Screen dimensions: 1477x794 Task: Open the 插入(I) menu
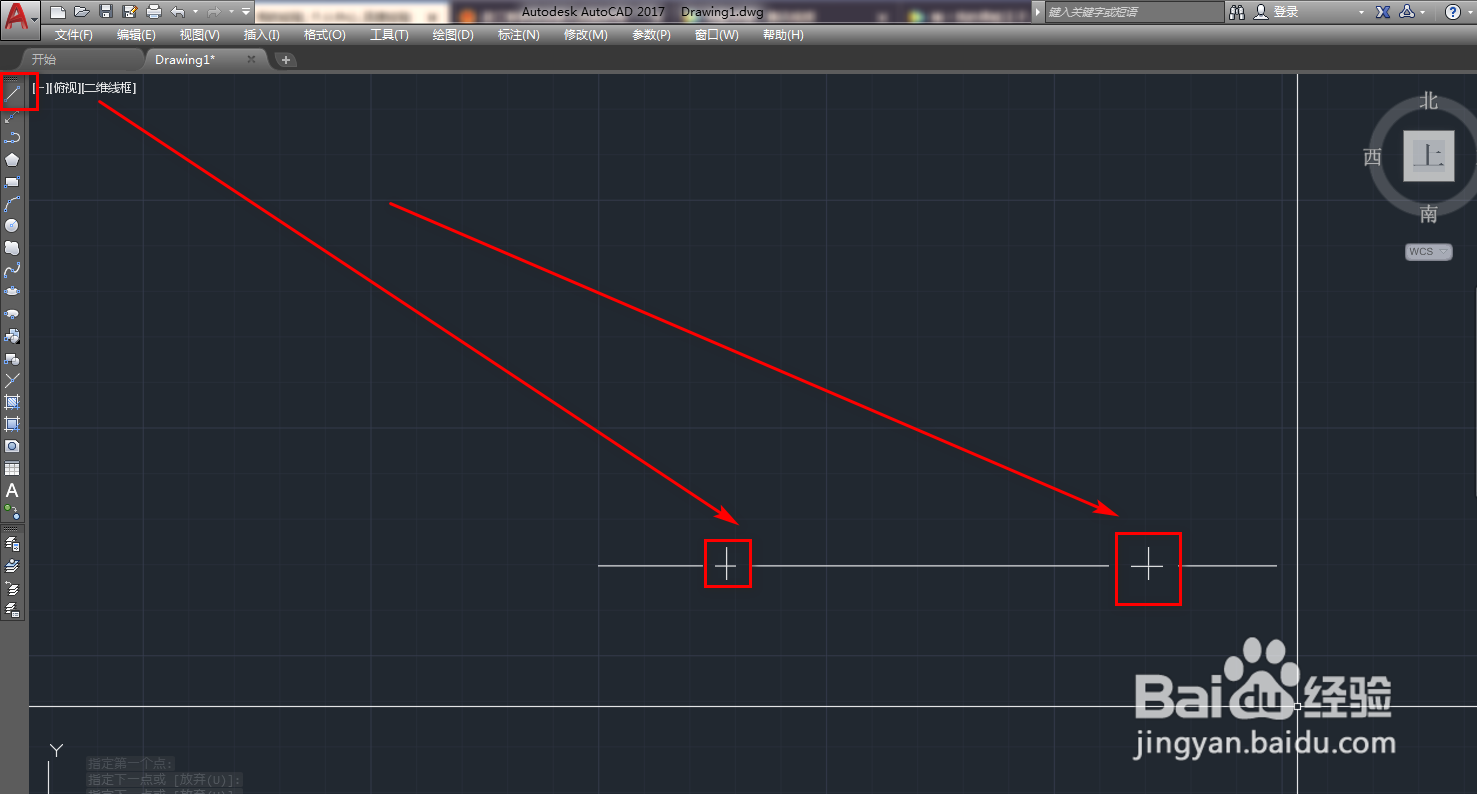[x=262, y=35]
